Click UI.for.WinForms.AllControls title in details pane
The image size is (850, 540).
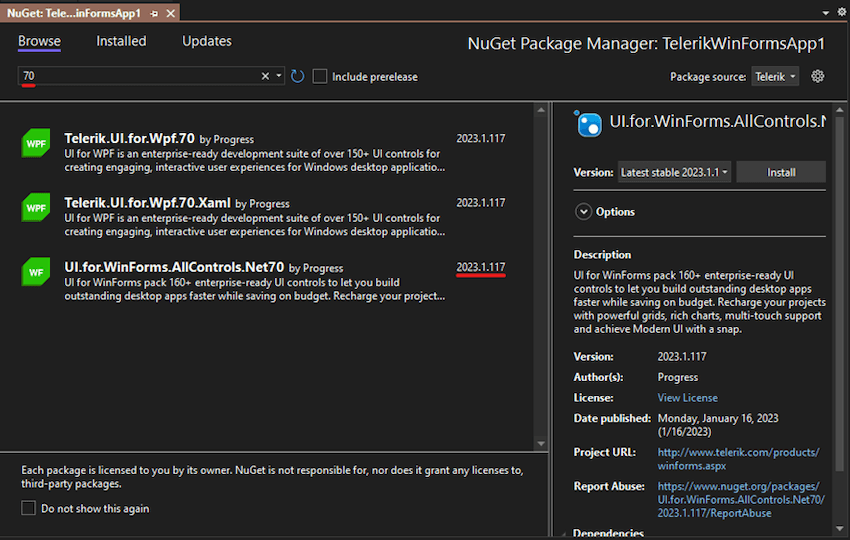[718, 121]
